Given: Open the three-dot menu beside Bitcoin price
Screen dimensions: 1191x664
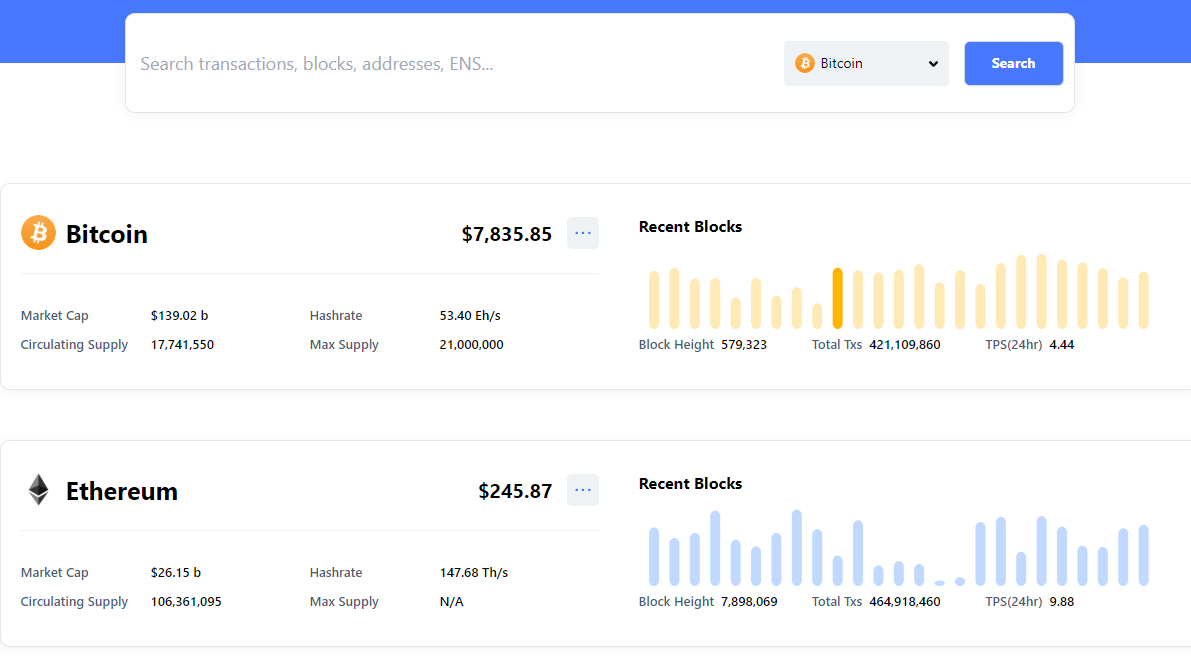Looking at the screenshot, I should (583, 233).
